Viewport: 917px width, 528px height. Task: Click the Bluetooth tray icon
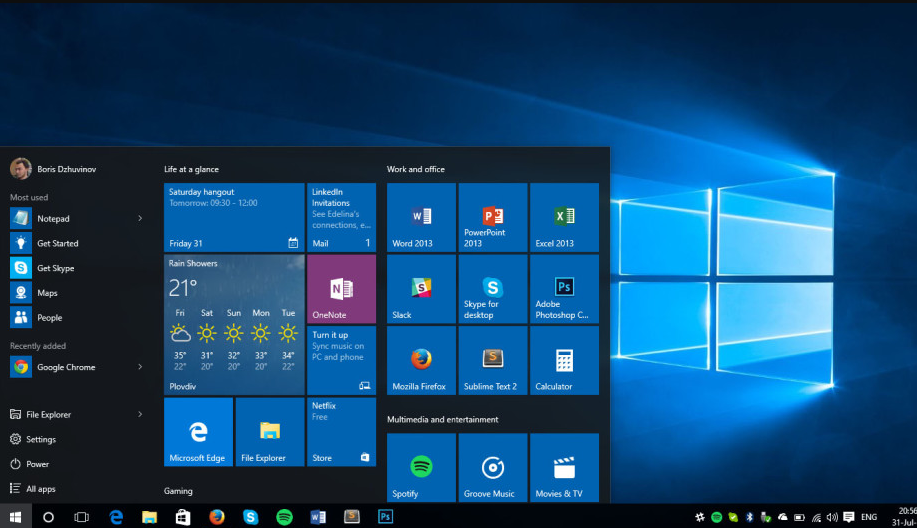(x=750, y=517)
